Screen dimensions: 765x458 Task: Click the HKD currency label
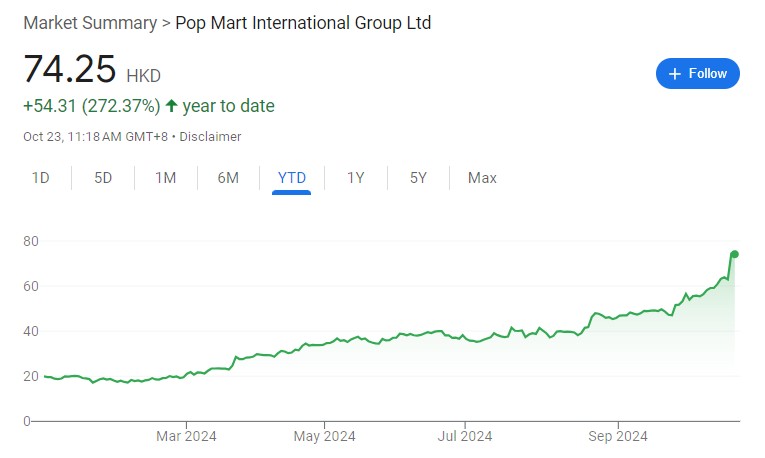(x=143, y=76)
